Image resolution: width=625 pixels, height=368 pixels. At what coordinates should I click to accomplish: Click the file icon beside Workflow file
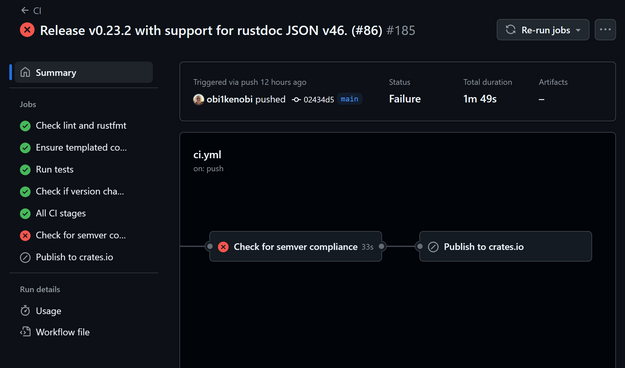pyautogui.click(x=25, y=331)
